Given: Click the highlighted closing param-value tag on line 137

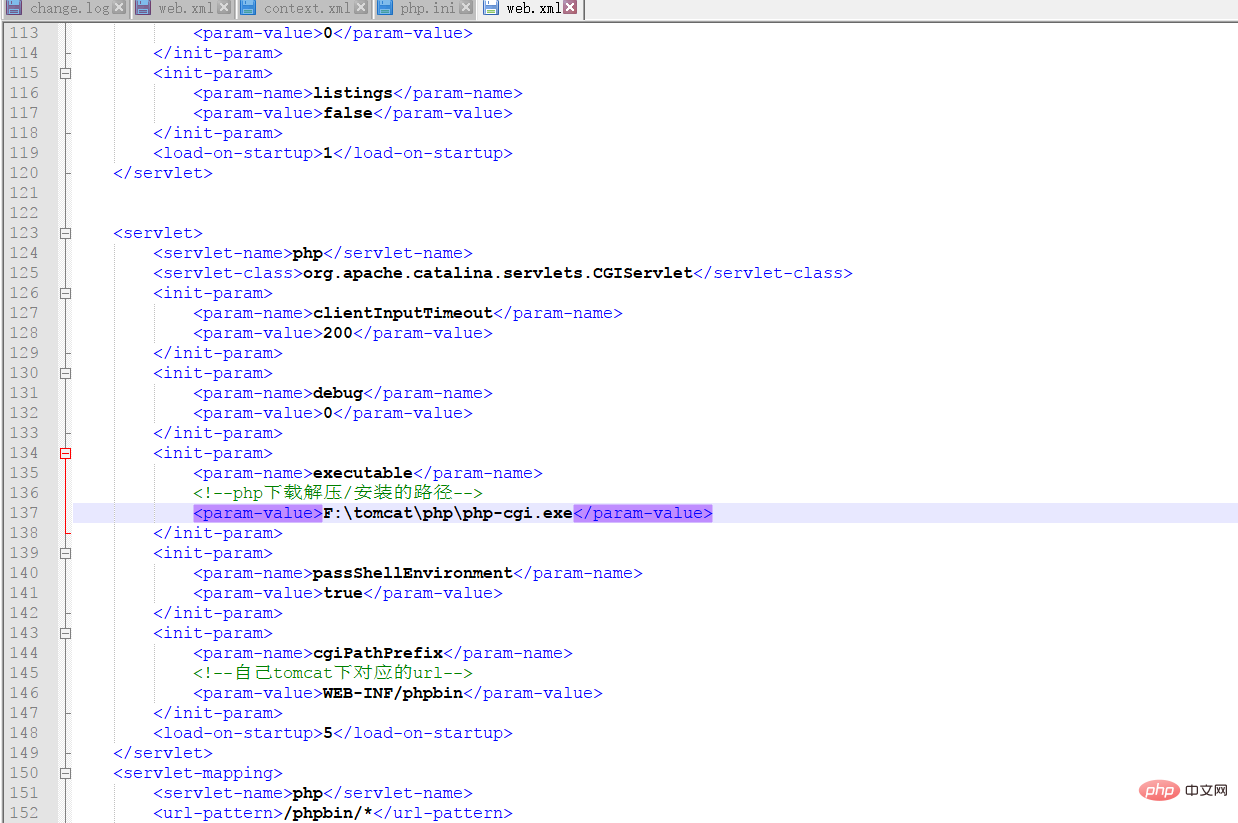Looking at the screenshot, I should (643, 513).
